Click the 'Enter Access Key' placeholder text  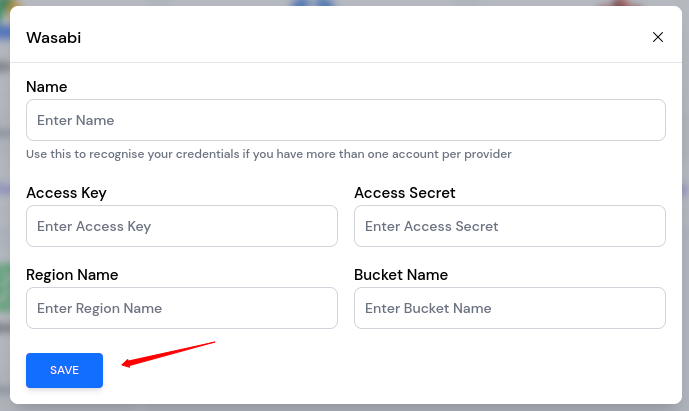(x=94, y=226)
